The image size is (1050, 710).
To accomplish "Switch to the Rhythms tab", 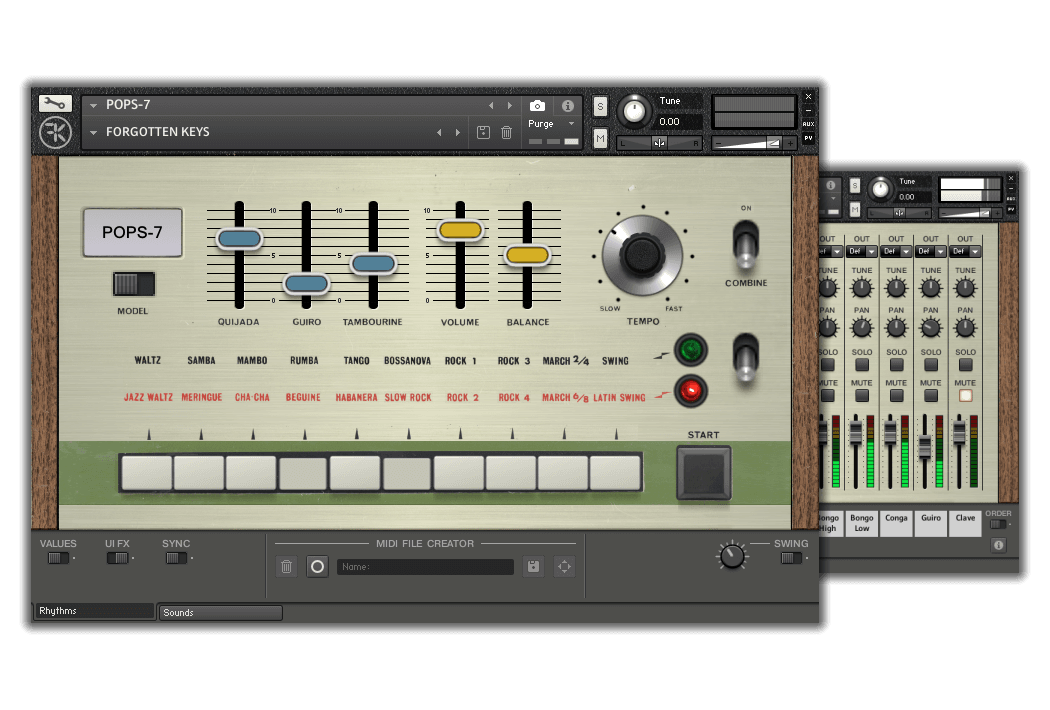I will tap(94, 611).
